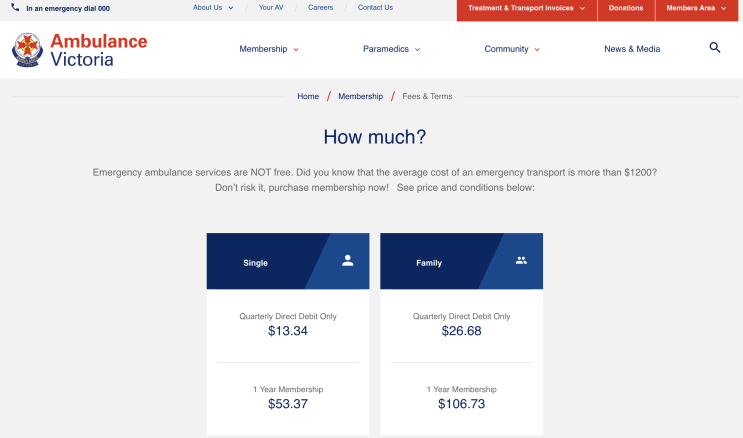Screen dimensions: 743x438
Task: Click the phone emergency icon
Action: pos(15,8)
